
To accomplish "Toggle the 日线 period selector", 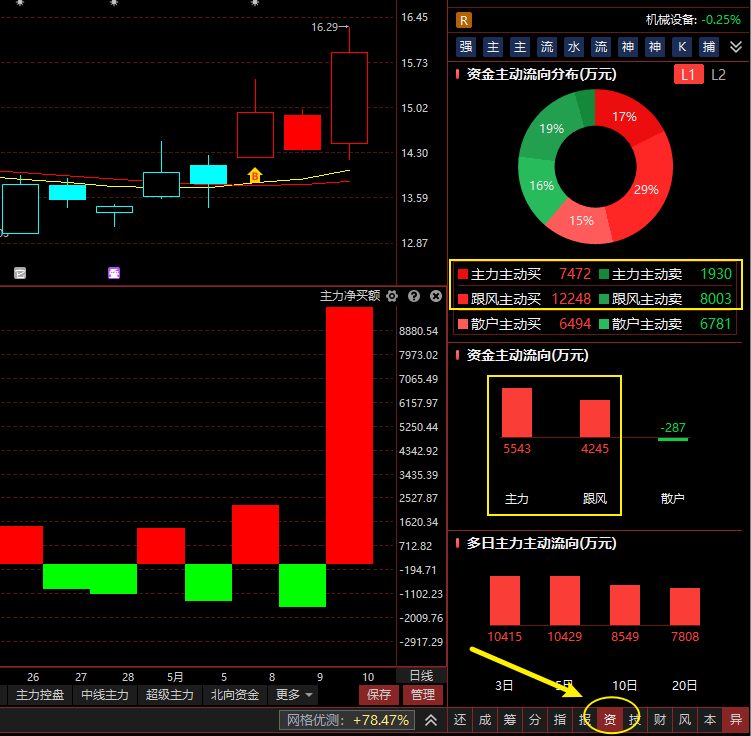I will (x=421, y=676).
